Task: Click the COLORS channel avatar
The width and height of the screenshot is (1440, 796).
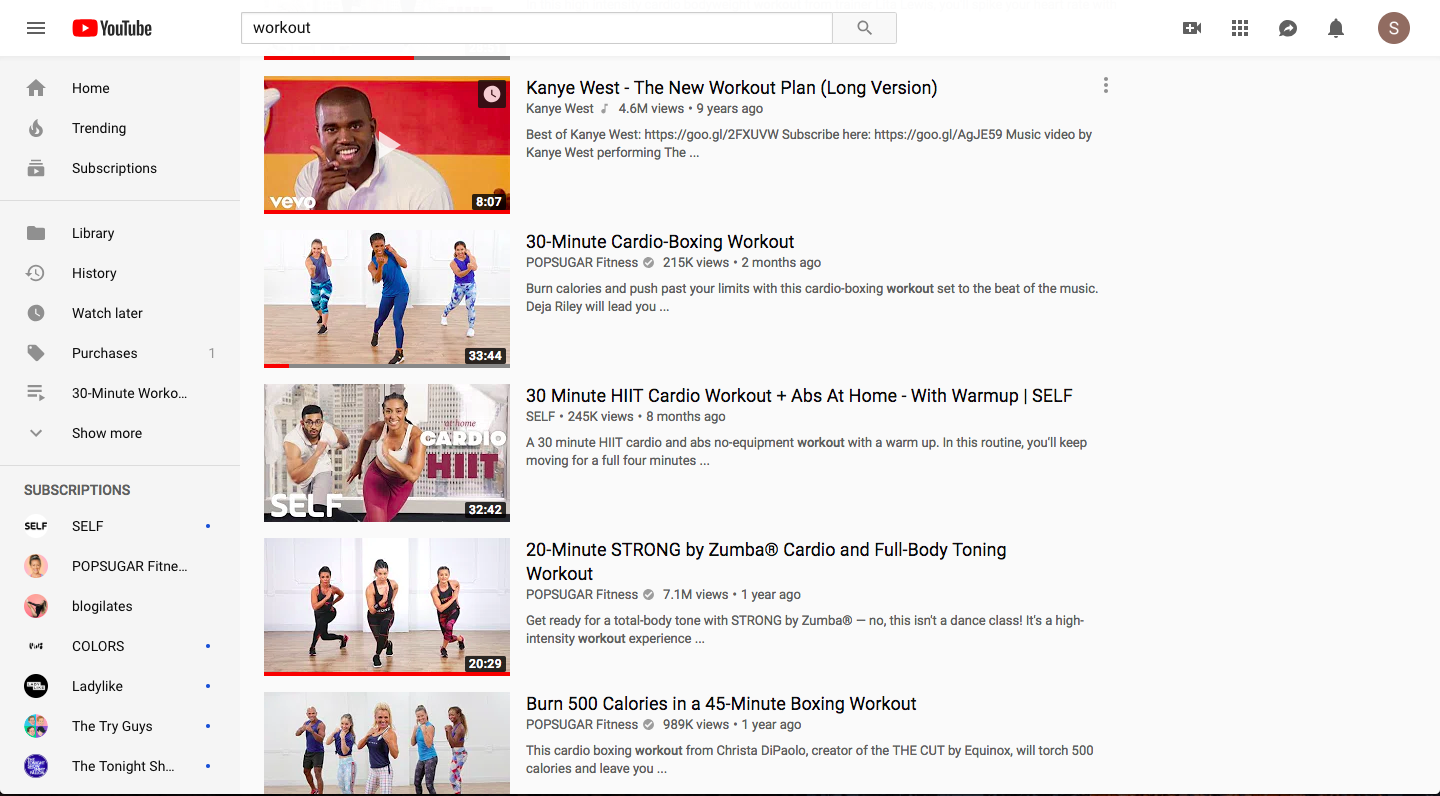Action: [x=36, y=646]
